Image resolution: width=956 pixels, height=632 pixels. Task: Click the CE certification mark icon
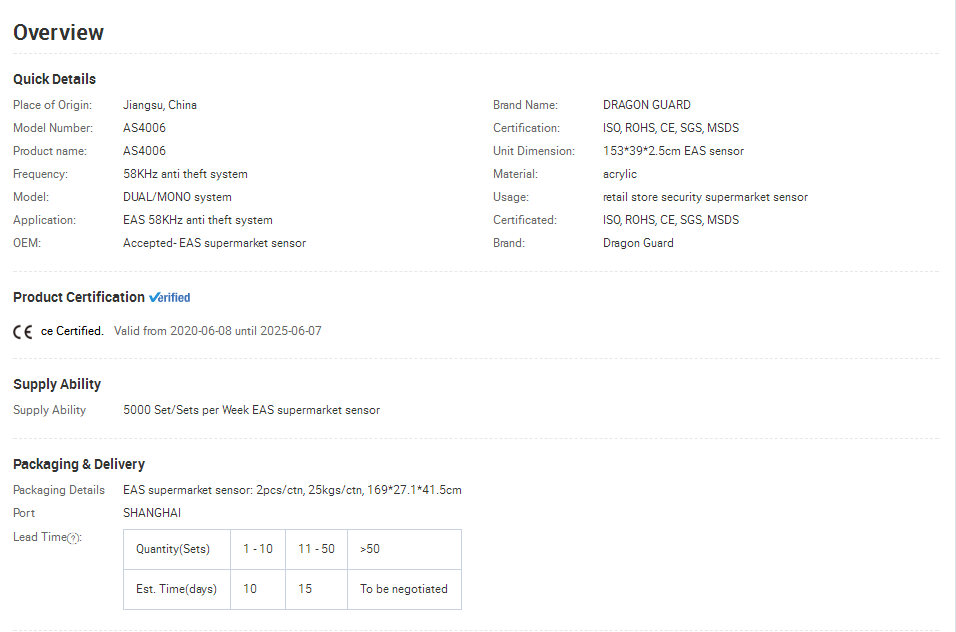23,332
